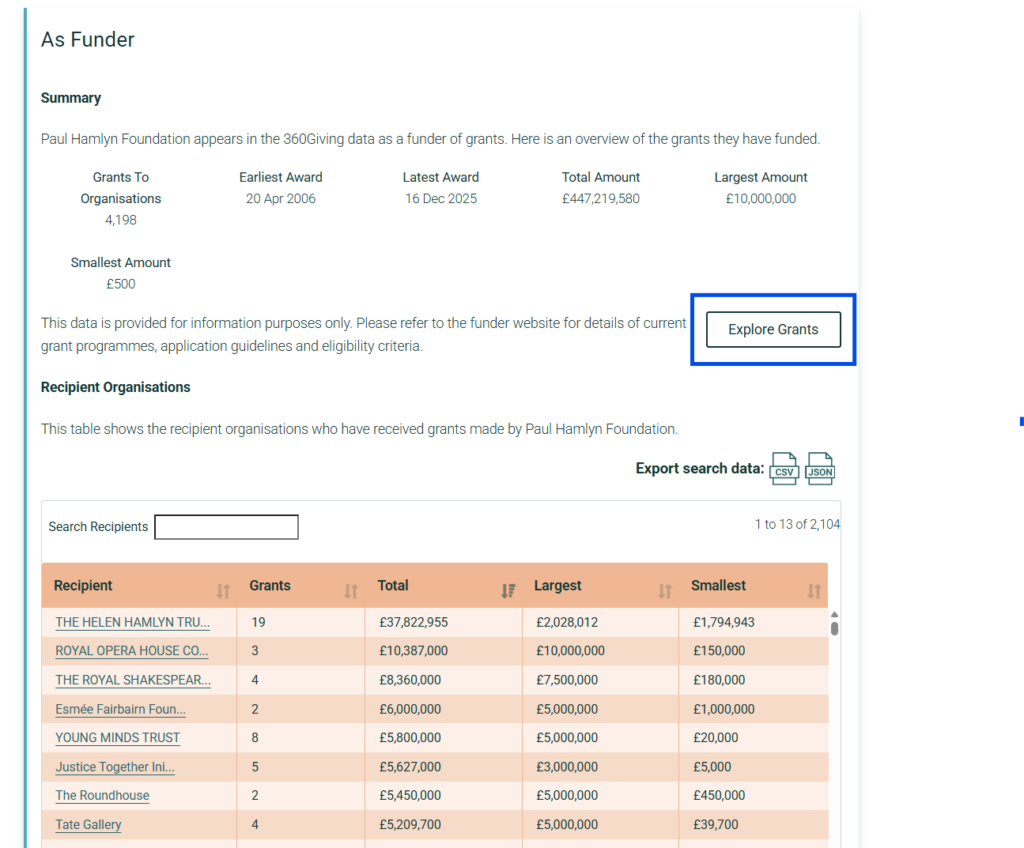Open Justice Together Ini... recipient link

pyautogui.click(x=115, y=767)
